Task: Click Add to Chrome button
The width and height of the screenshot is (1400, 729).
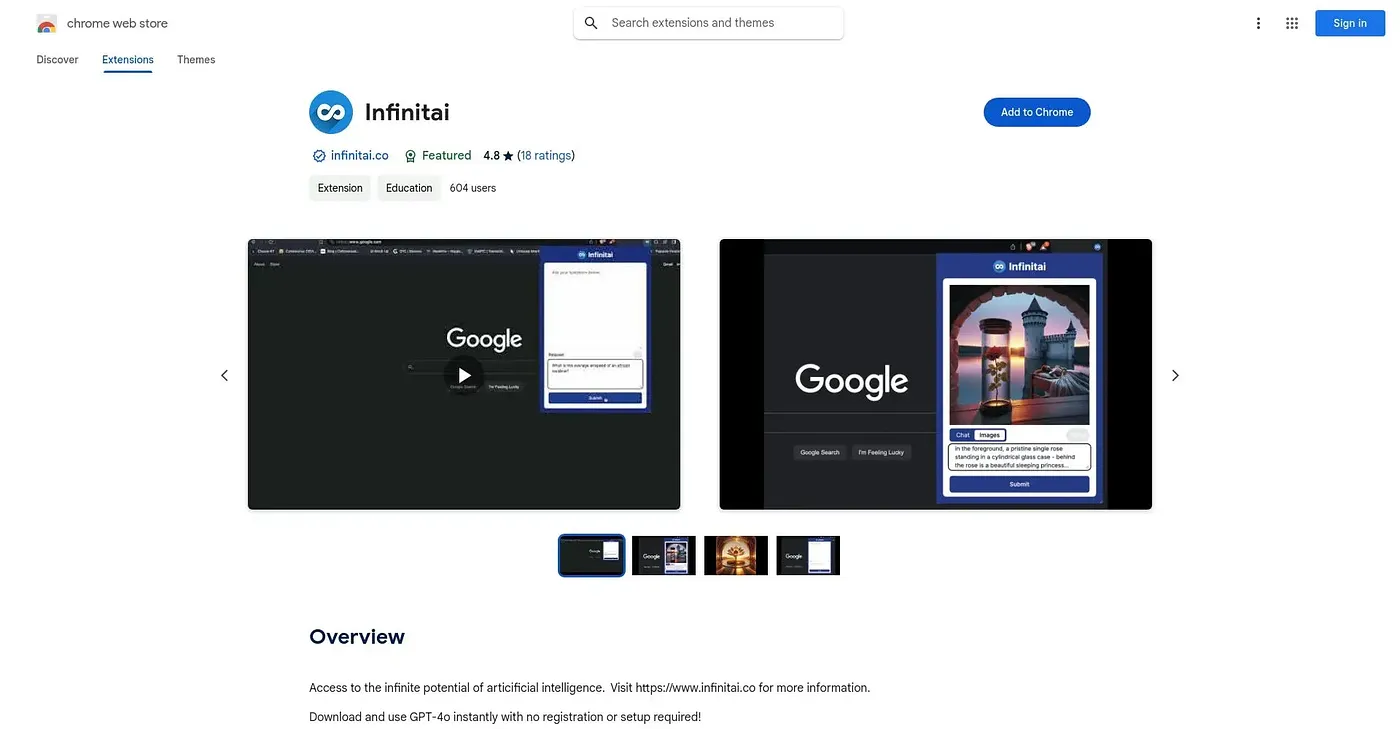Action: [x=1037, y=112]
